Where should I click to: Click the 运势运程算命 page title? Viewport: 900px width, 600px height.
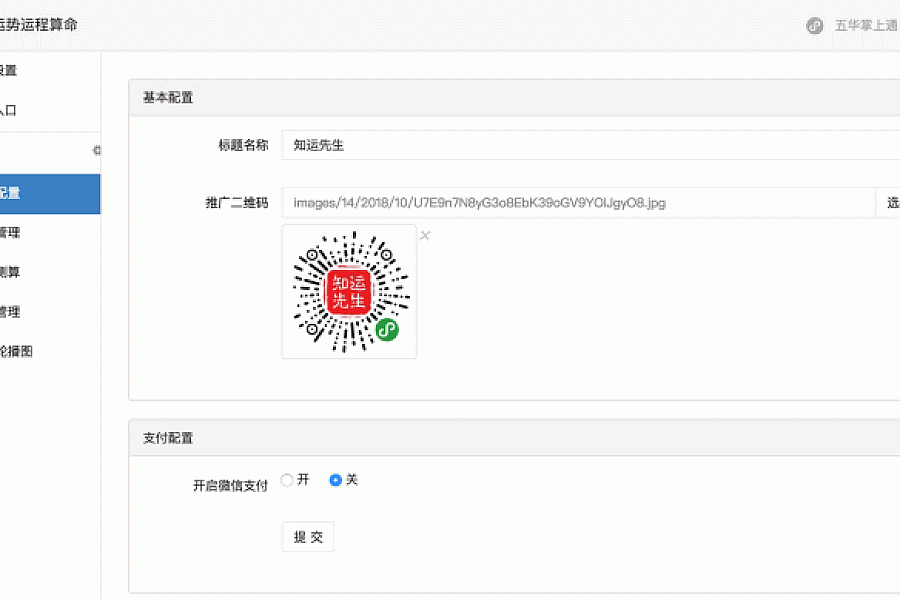pos(38,25)
